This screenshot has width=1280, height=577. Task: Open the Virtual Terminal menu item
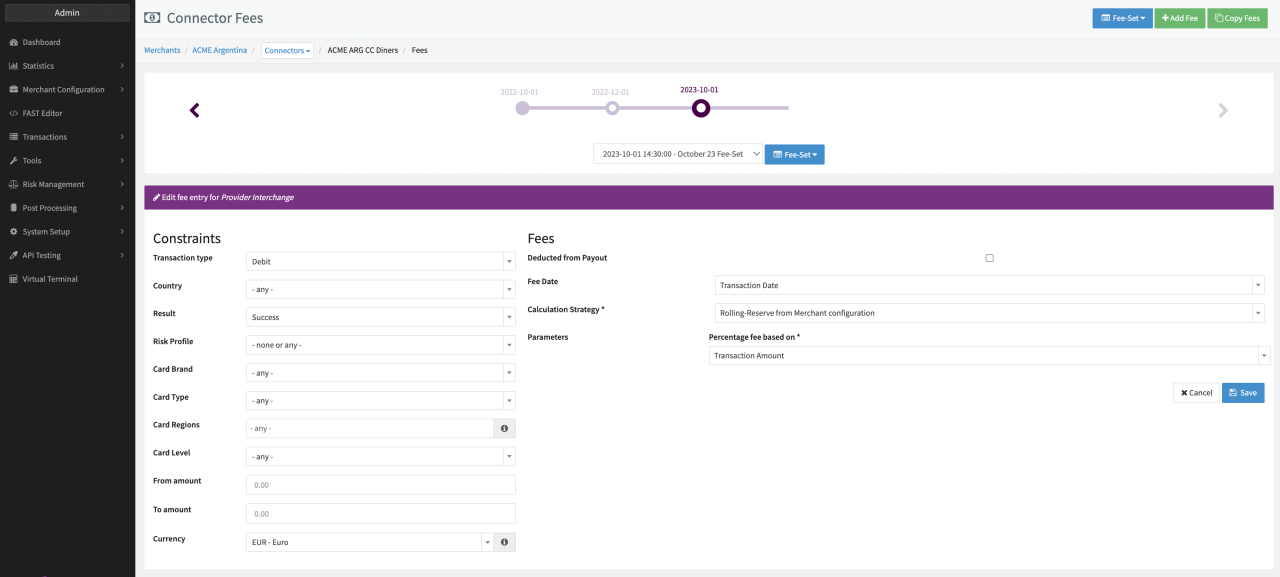tap(50, 279)
